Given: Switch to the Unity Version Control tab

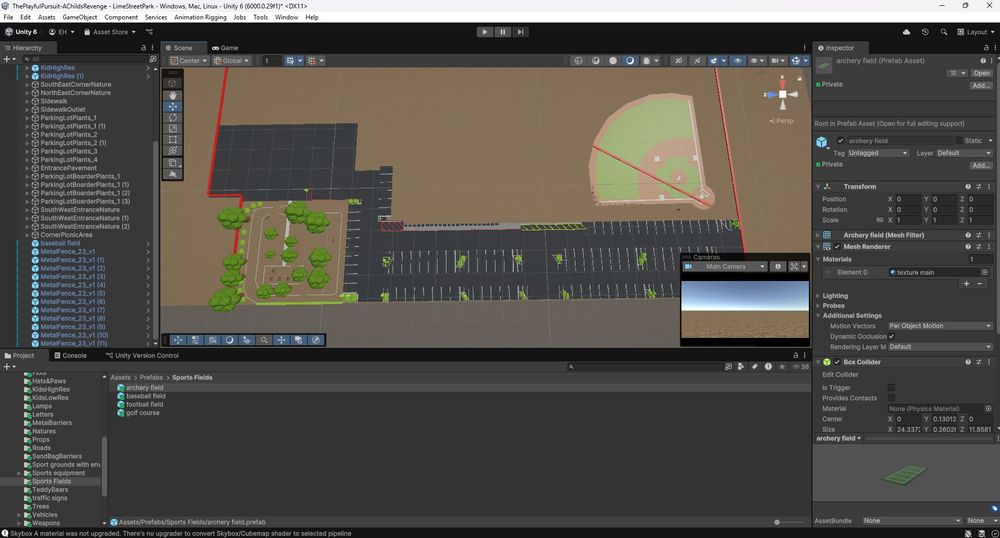Looking at the screenshot, I should 142,356.
